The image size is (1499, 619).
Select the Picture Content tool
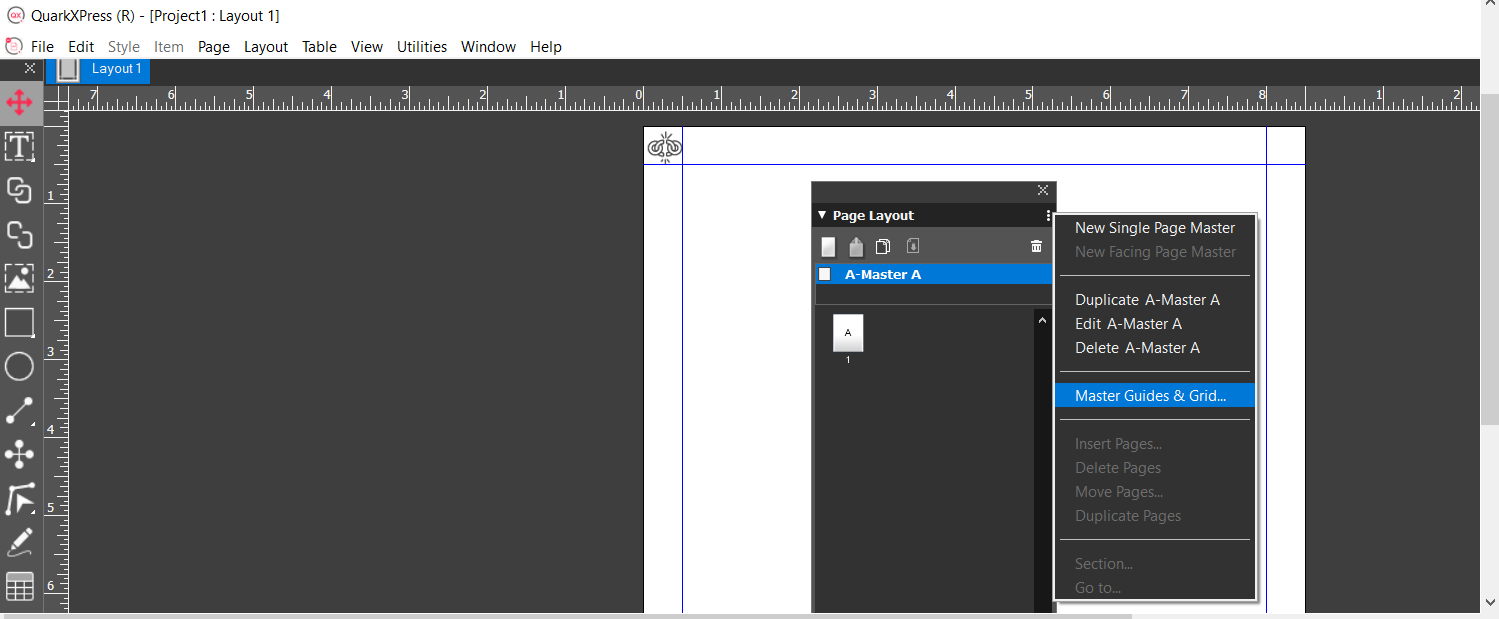coord(19,278)
